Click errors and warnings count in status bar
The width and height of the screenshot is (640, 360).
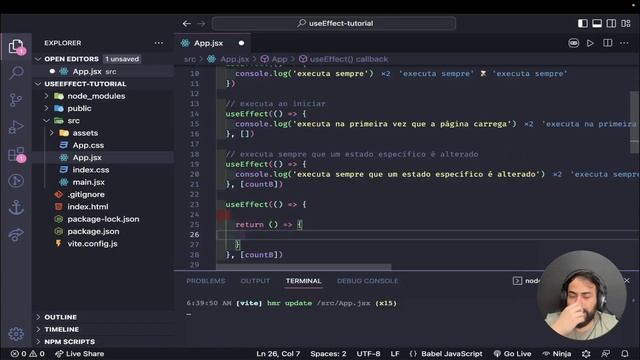coord(28,354)
